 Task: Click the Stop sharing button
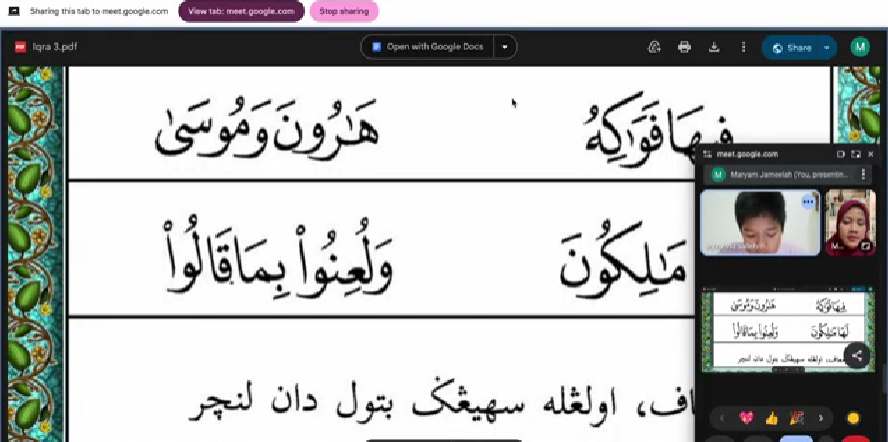coord(344,11)
